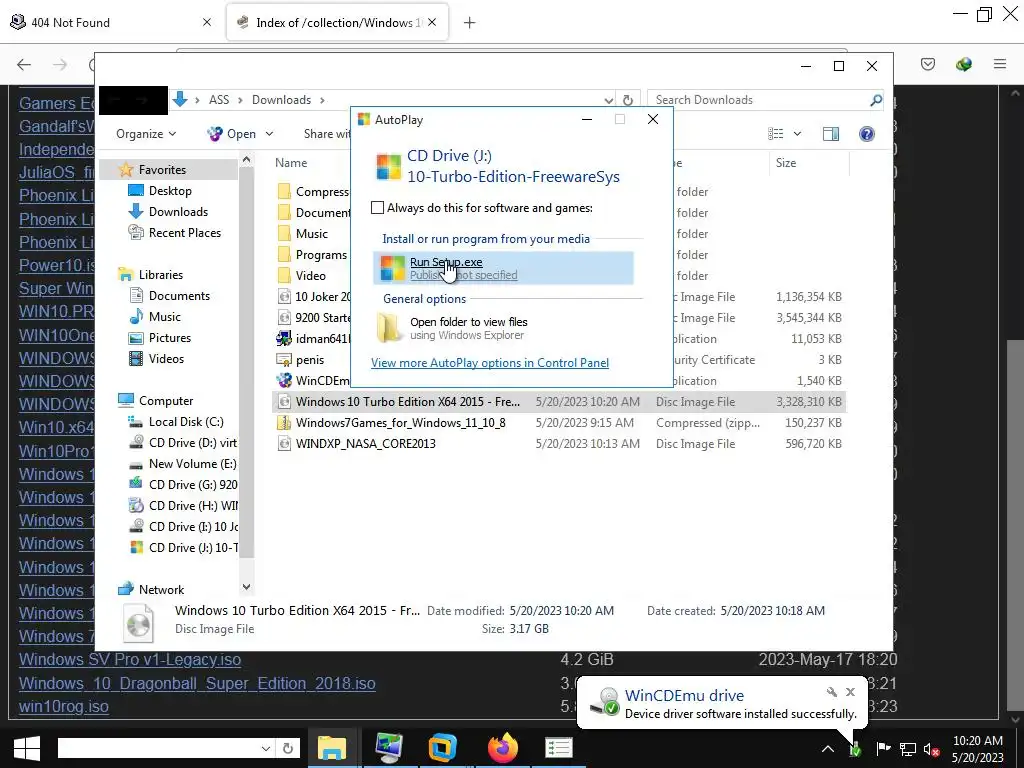Refresh the Downloads folder view
Image resolution: width=1024 pixels, height=768 pixels.
click(628, 100)
